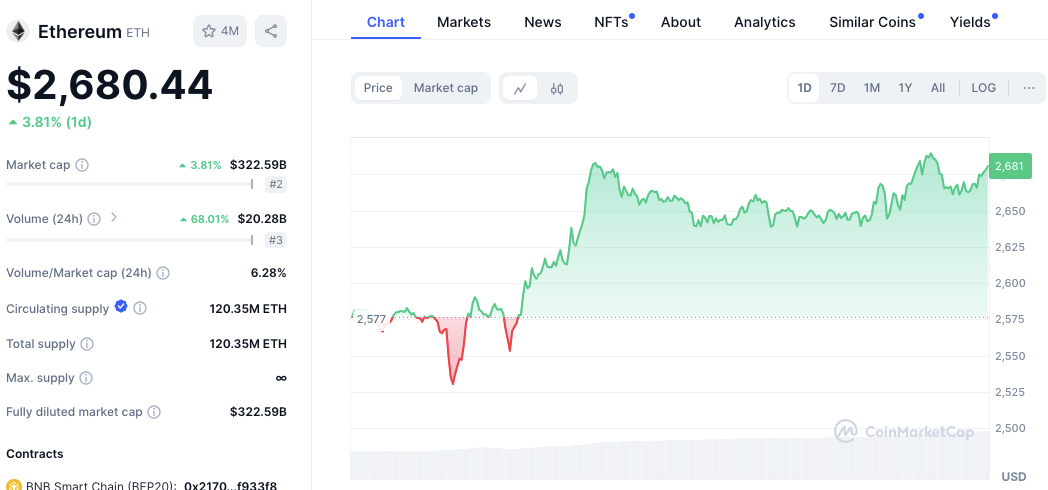Screen dimensions: 1048x490
Task: Switch to line chart view
Action: (520, 88)
